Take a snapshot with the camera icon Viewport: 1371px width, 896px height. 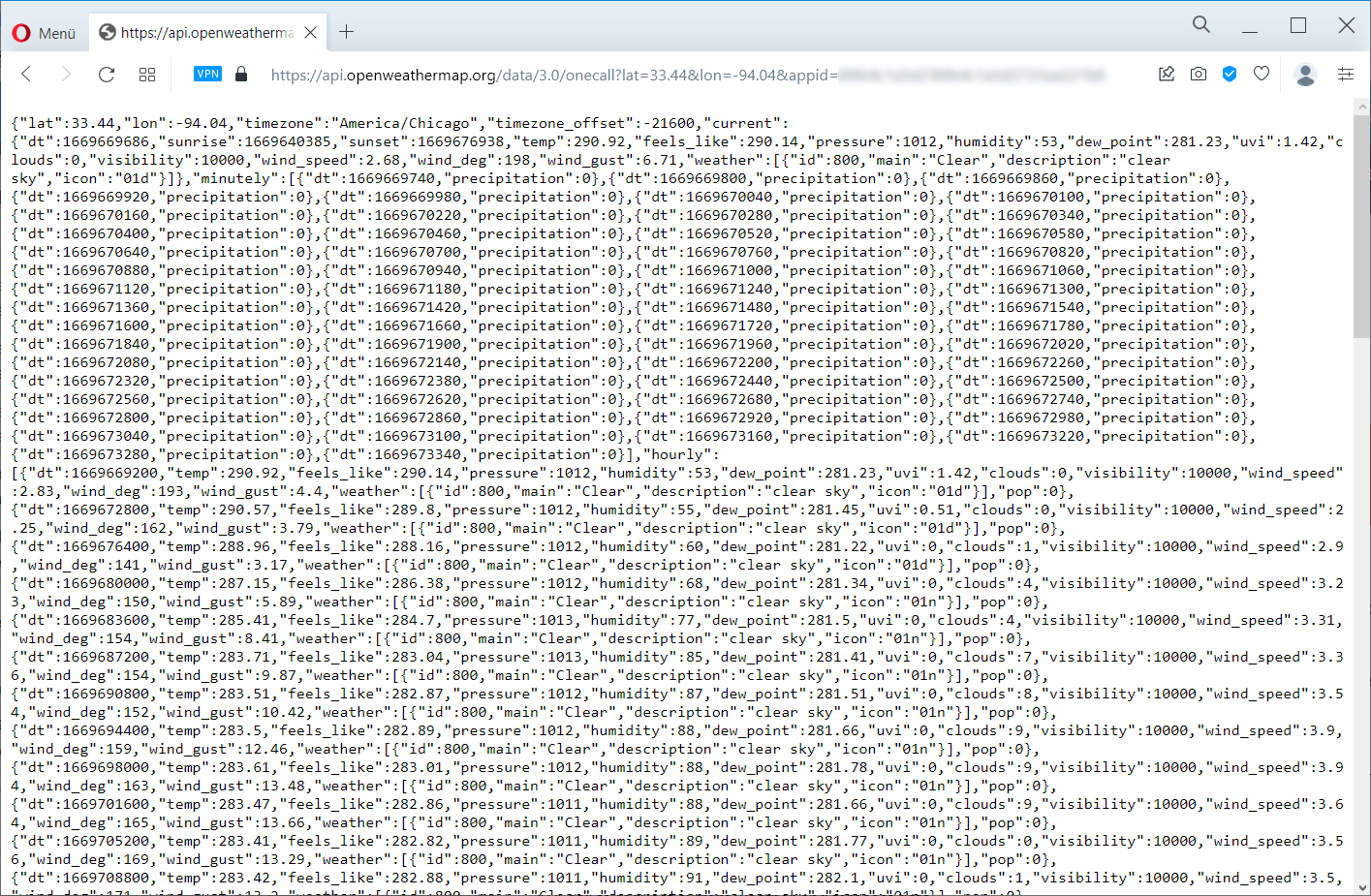tap(1199, 75)
